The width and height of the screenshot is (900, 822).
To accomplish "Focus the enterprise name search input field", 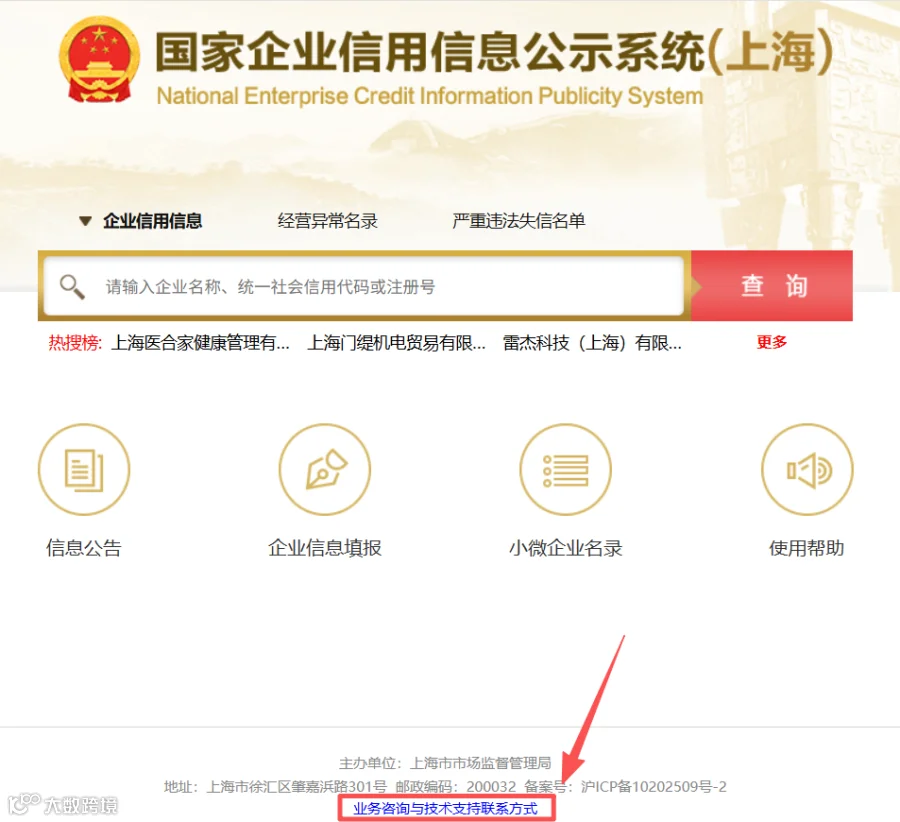I will click(364, 286).
